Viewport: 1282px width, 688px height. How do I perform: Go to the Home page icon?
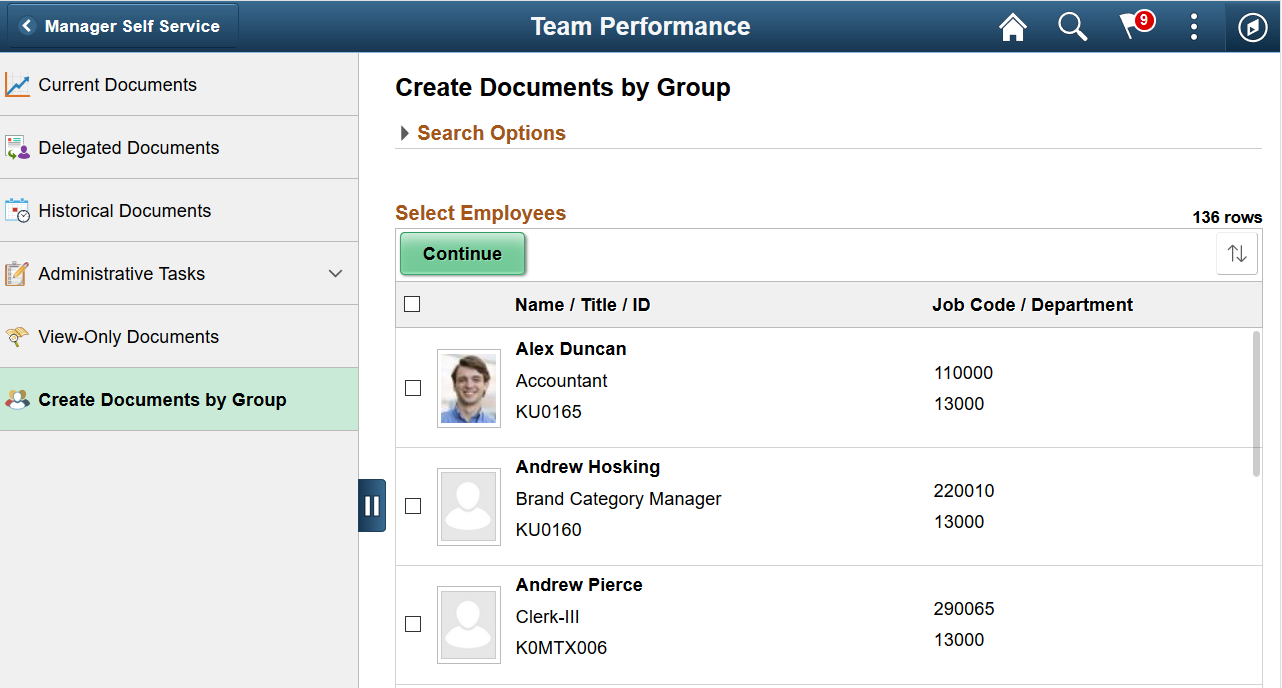[x=1013, y=27]
